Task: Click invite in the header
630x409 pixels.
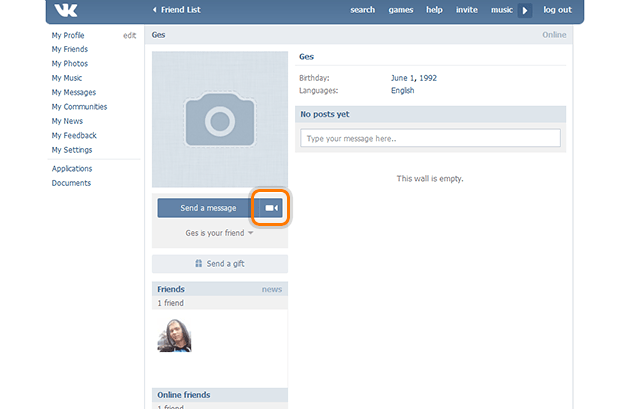Action: pos(466,10)
